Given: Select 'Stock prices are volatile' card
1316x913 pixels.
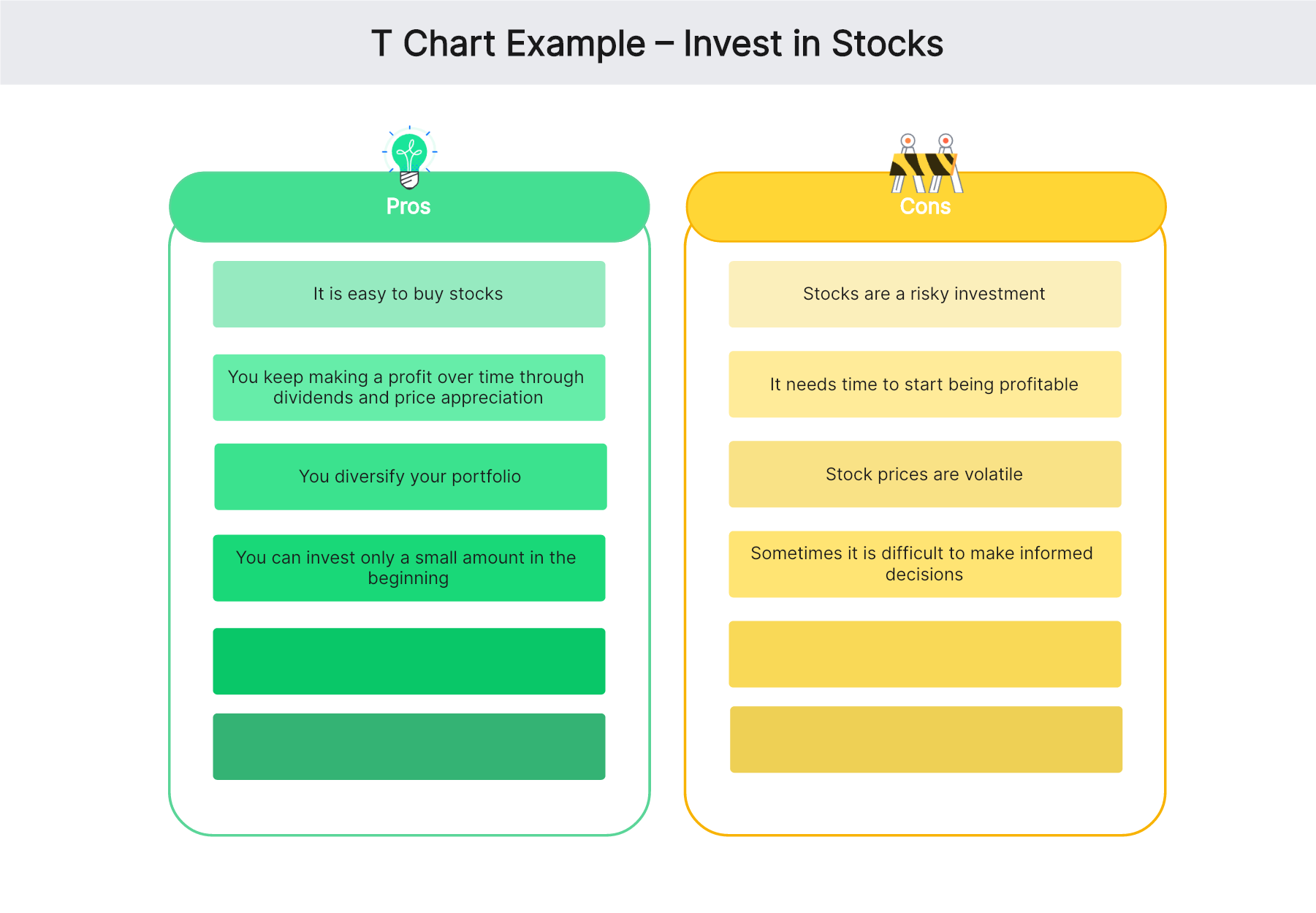Looking at the screenshot, I should click(x=924, y=474).
